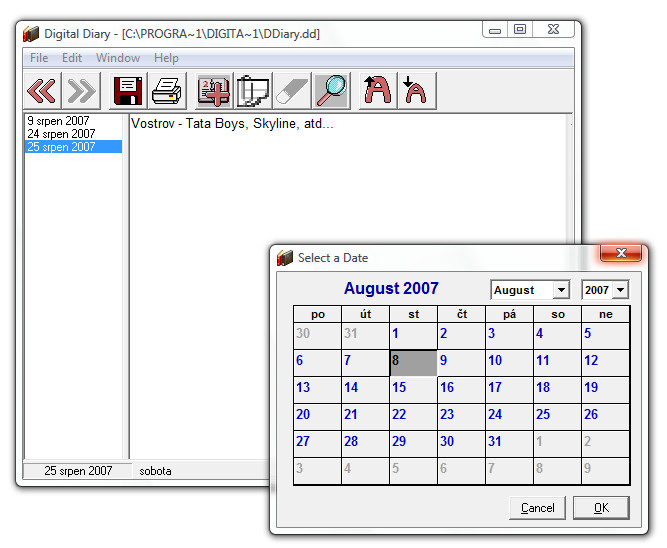Pick August 1 in the calendar
The height and width of the screenshot is (548, 667).
point(413,336)
